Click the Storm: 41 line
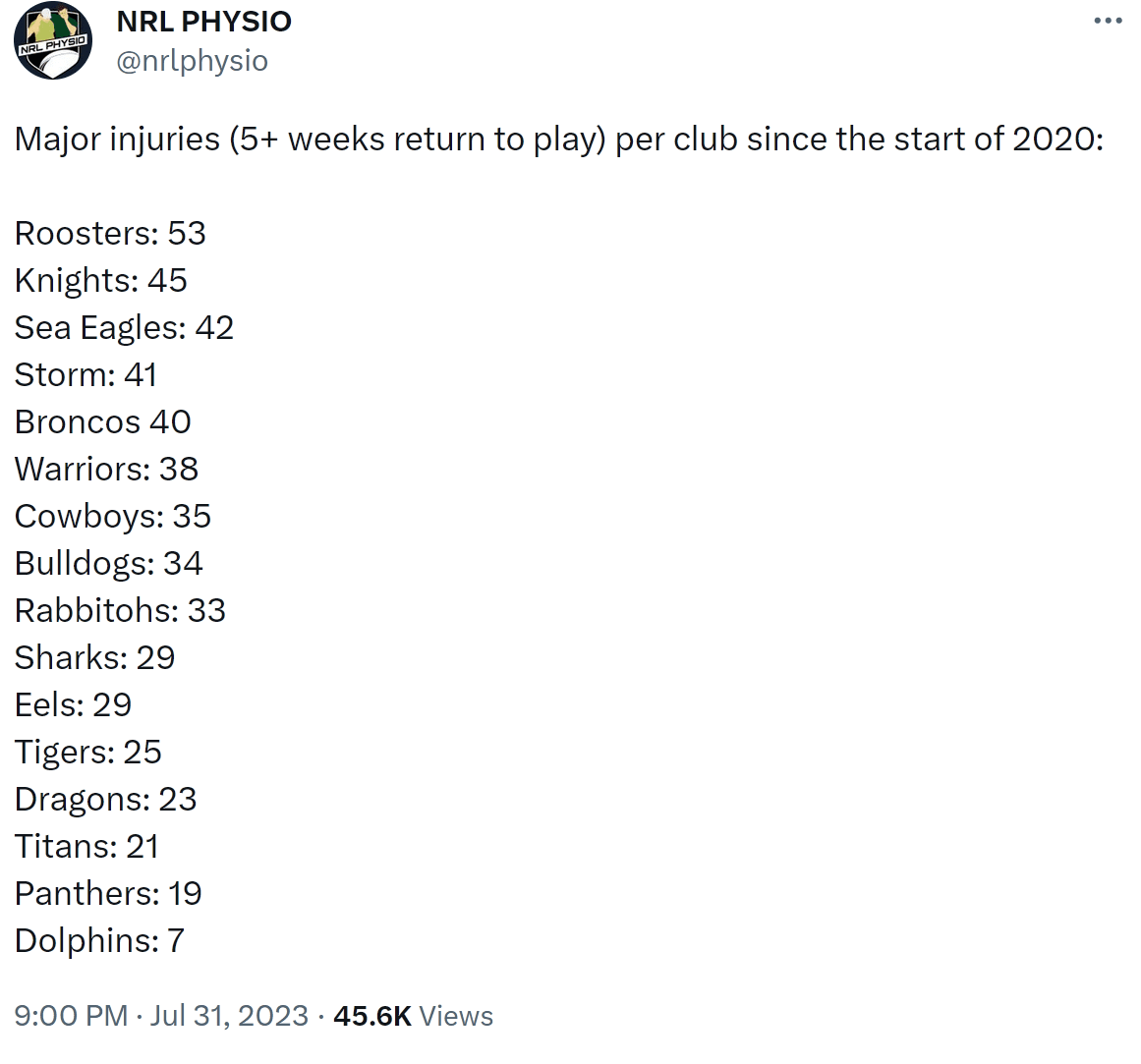Viewport: 1141px width, 1064px height. 86,375
